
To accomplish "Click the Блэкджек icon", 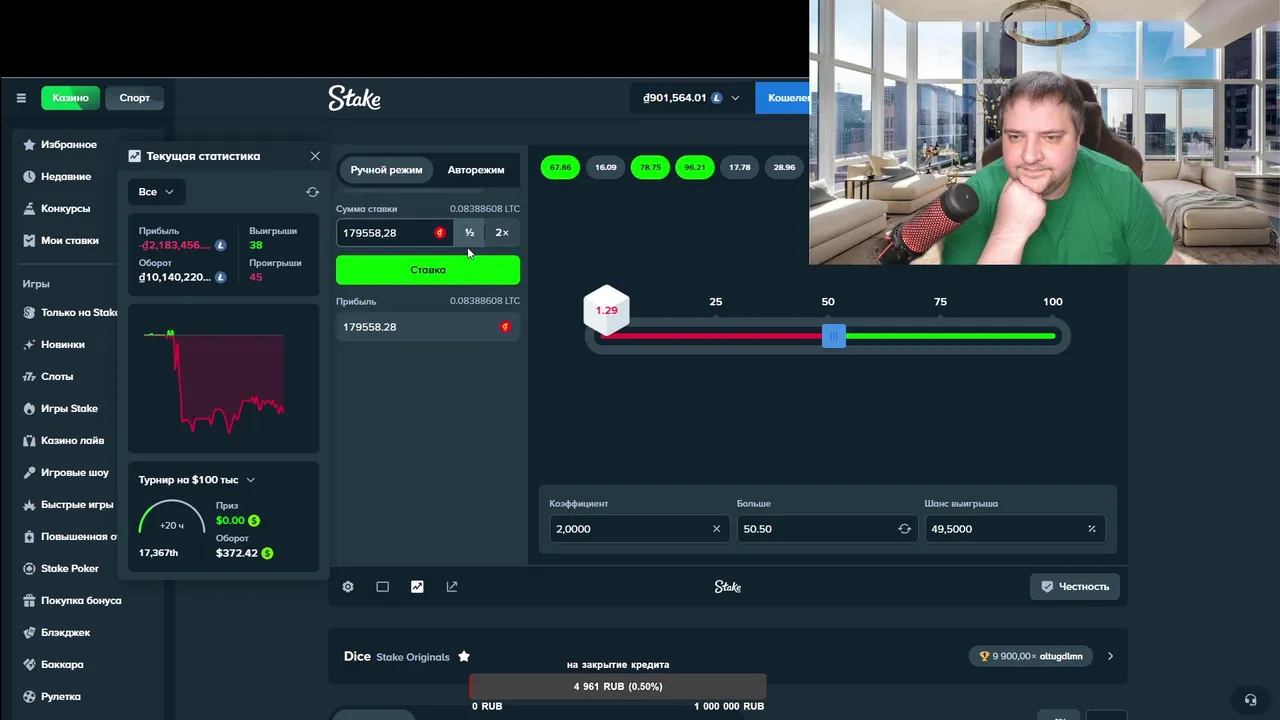I will [29, 633].
